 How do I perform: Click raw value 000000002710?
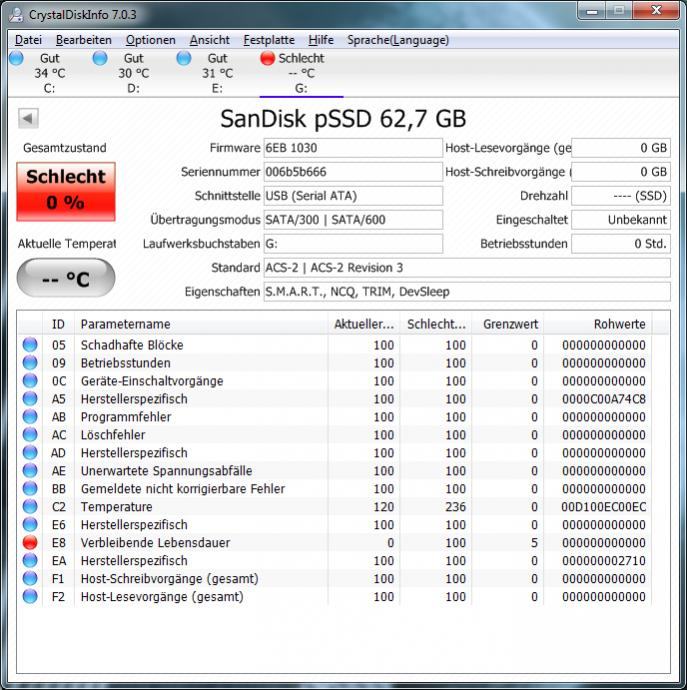pyautogui.click(x=604, y=561)
